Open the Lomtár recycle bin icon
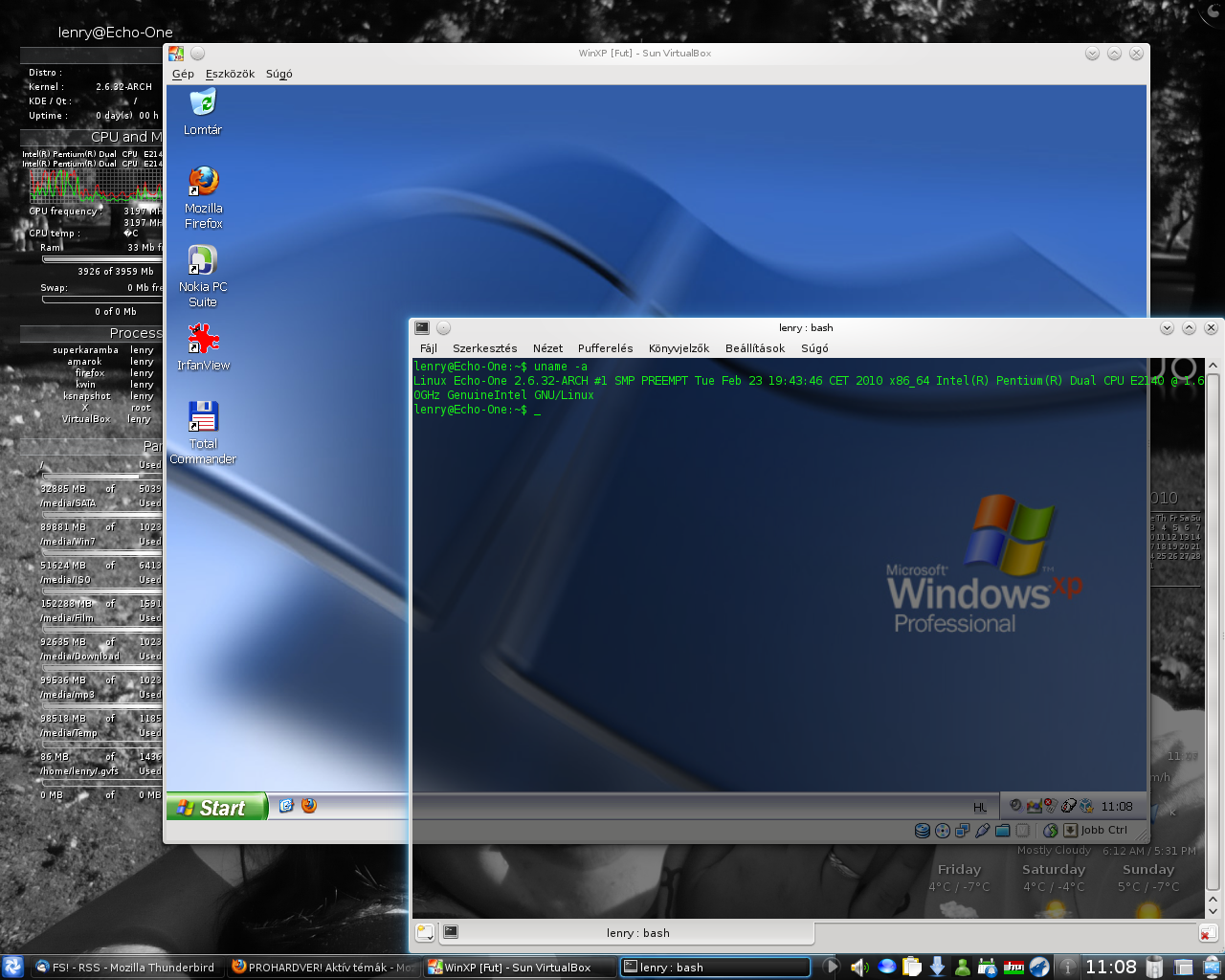 click(x=203, y=112)
